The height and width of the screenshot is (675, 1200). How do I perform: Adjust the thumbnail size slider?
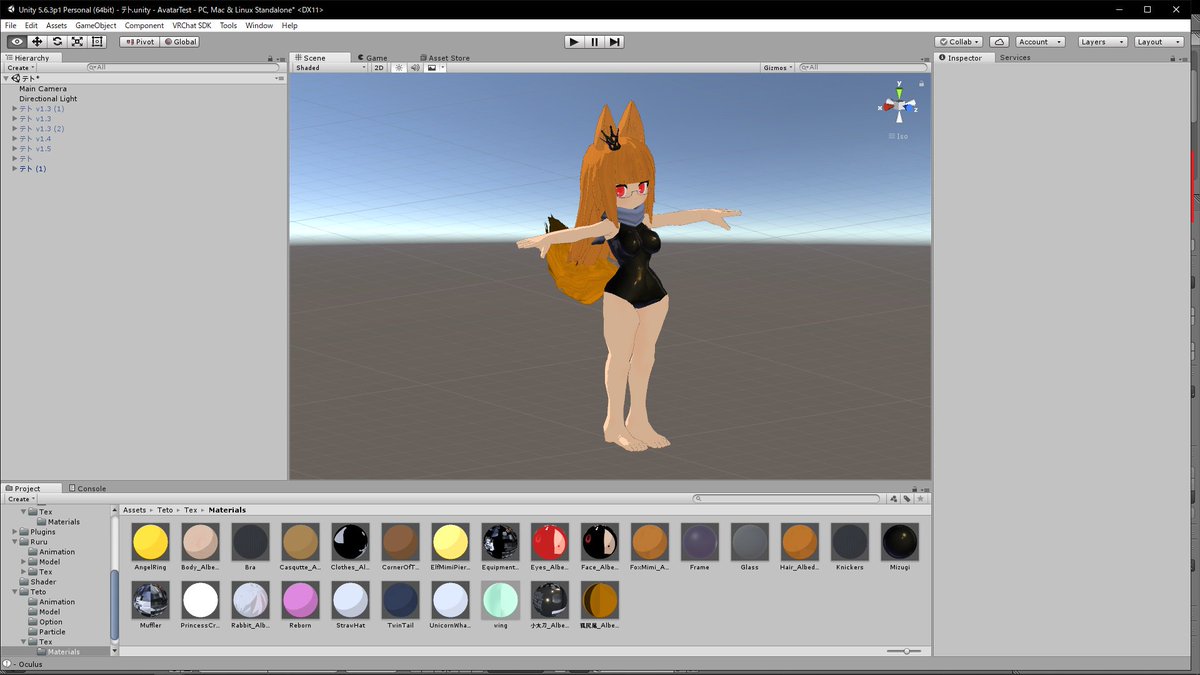(905, 651)
